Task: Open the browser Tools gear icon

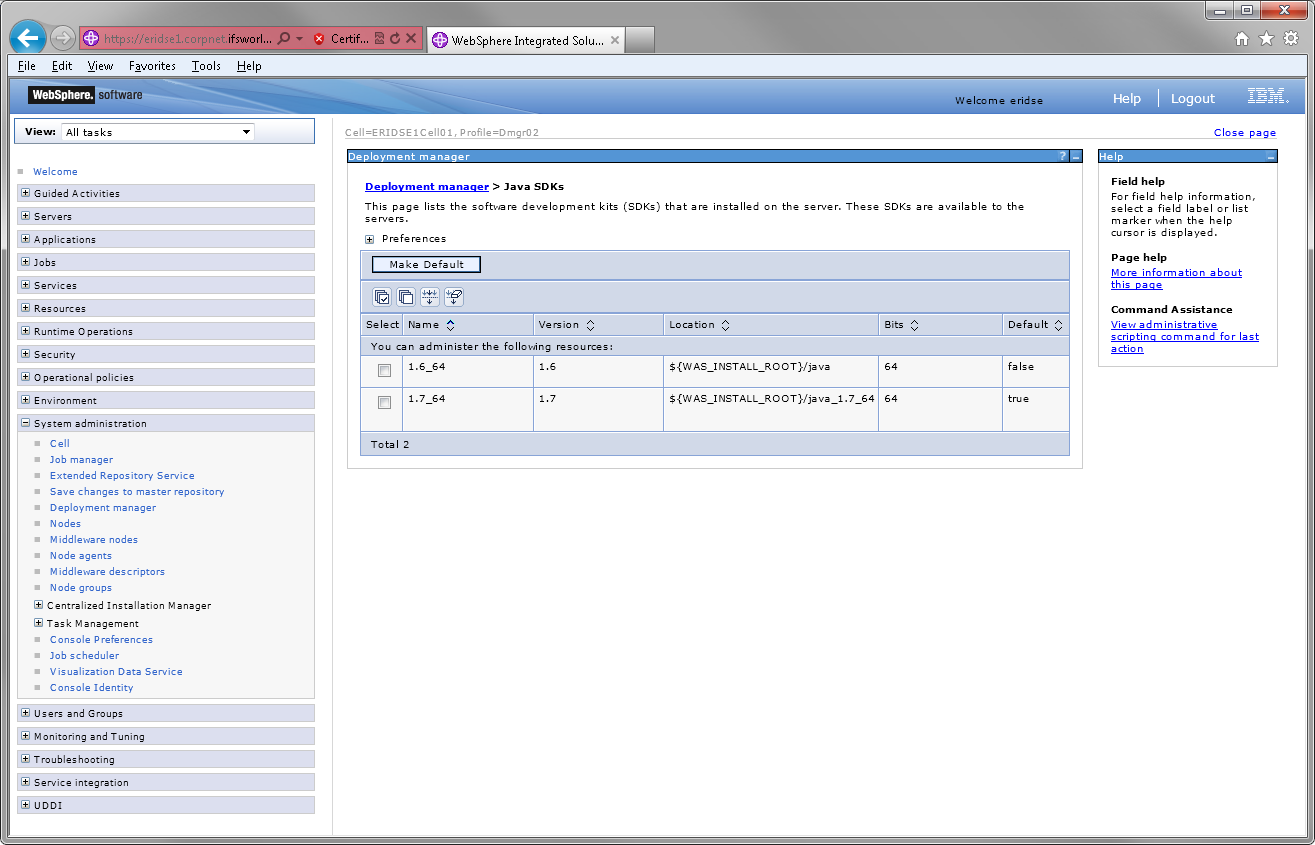Action: 1290,39
